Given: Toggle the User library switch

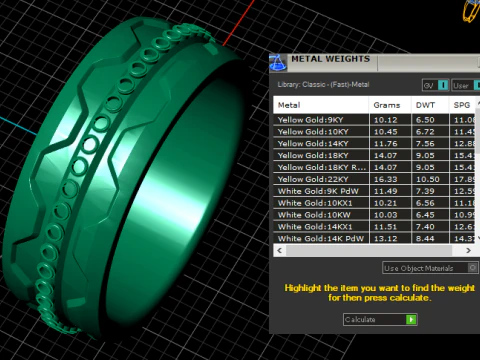Looking at the screenshot, I should tap(466, 85).
